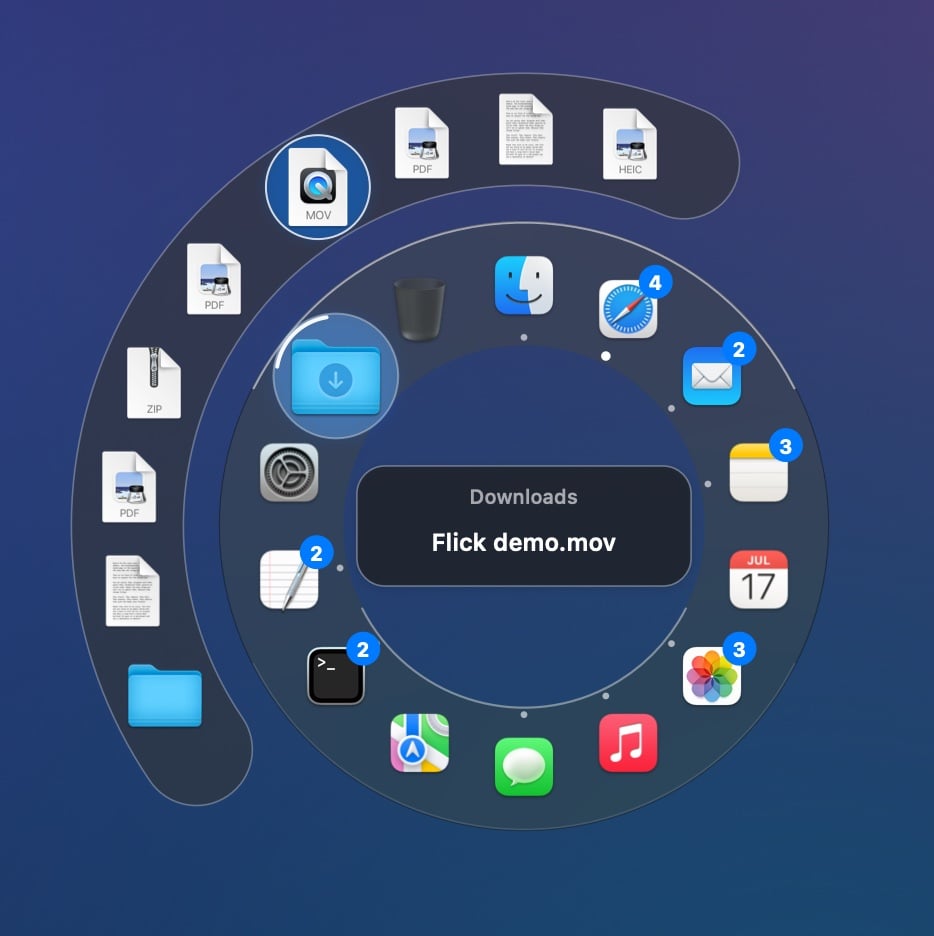Screen dimensions: 934x936
Task: Open the Terminal app icon
Action: pos(336,676)
